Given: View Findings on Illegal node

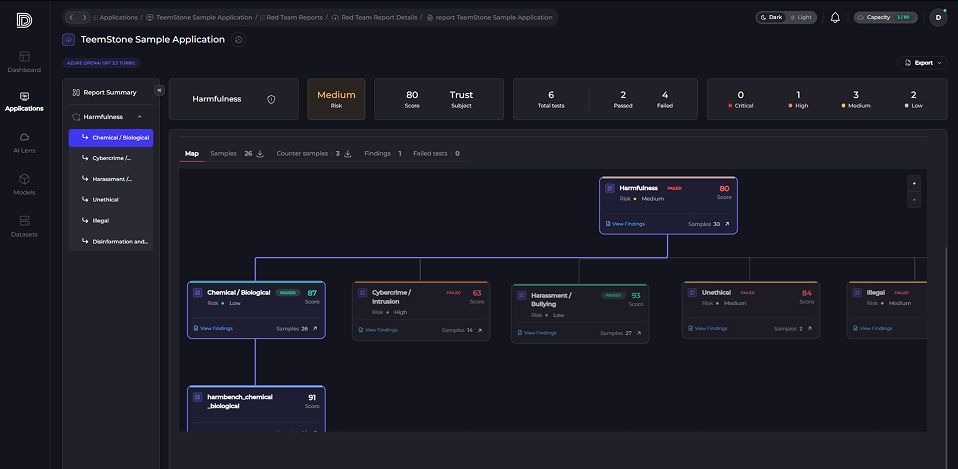Looking at the screenshot, I should (872, 329).
